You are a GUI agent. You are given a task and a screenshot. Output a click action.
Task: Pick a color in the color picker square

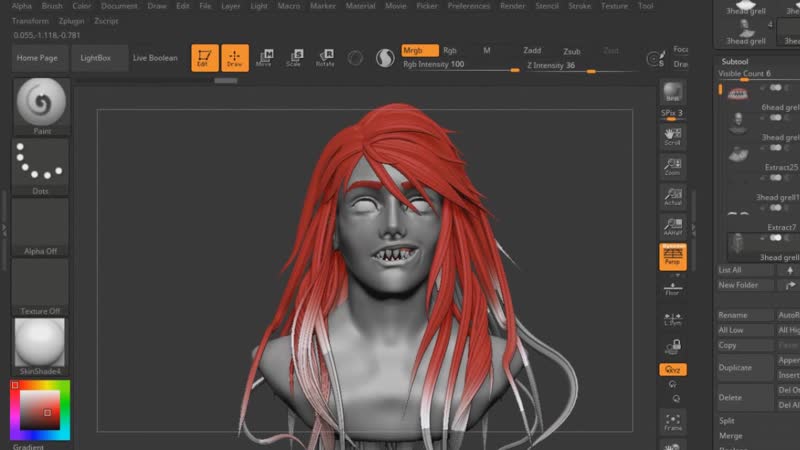(40, 410)
